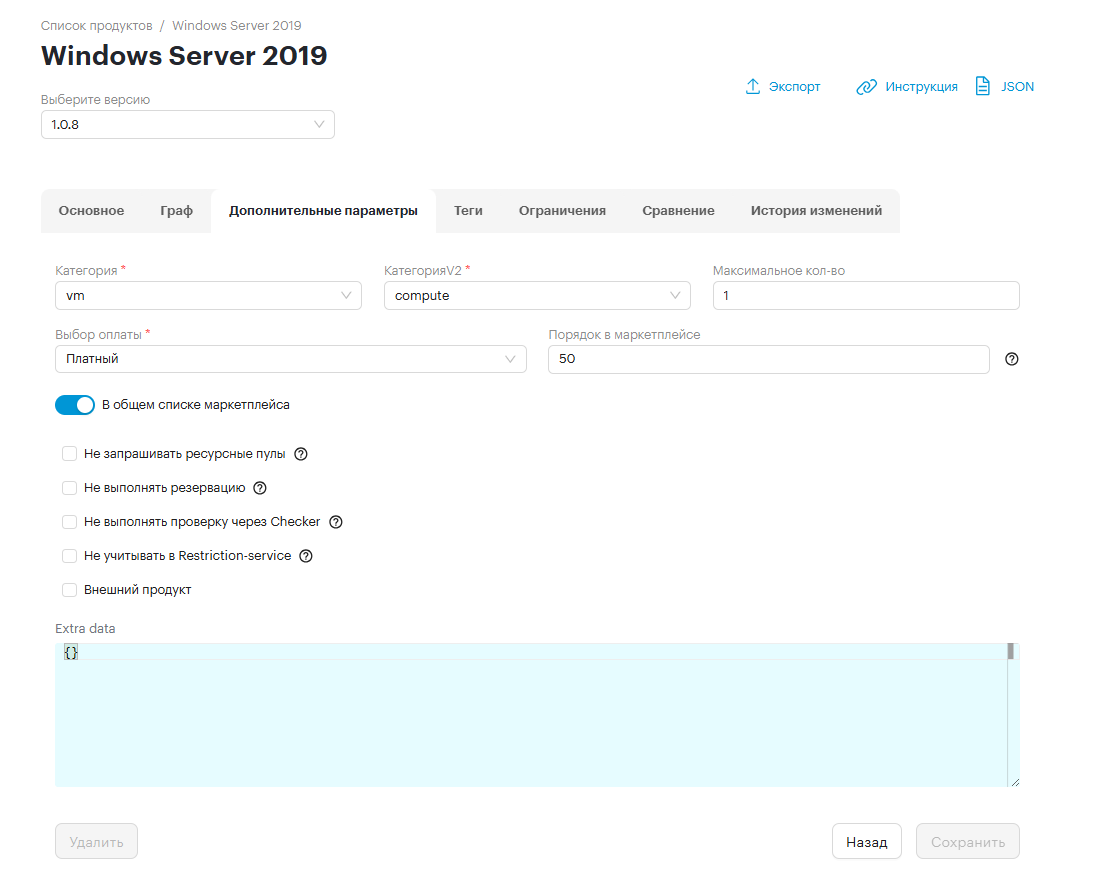Click the Экспорт link text

point(794,87)
